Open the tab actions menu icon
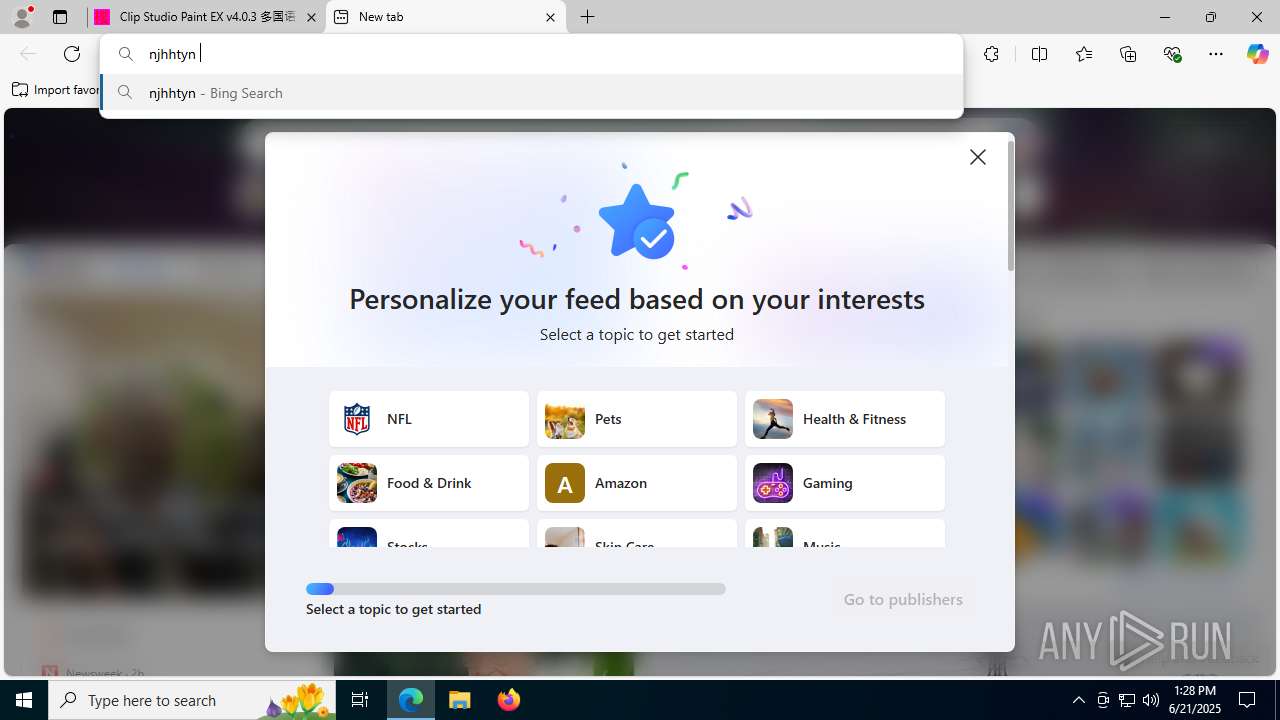The height and width of the screenshot is (720, 1280). [x=60, y=17]
